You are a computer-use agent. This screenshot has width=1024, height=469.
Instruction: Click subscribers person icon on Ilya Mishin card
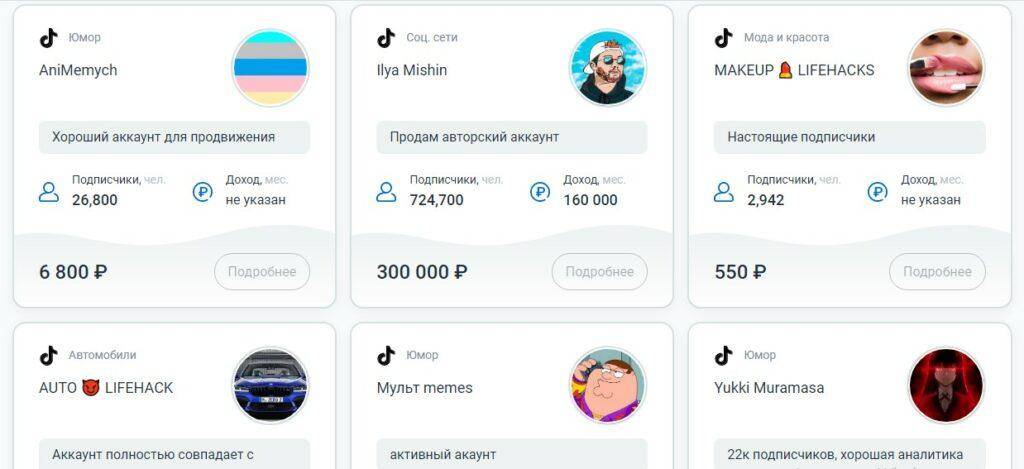tap(387, 192)
